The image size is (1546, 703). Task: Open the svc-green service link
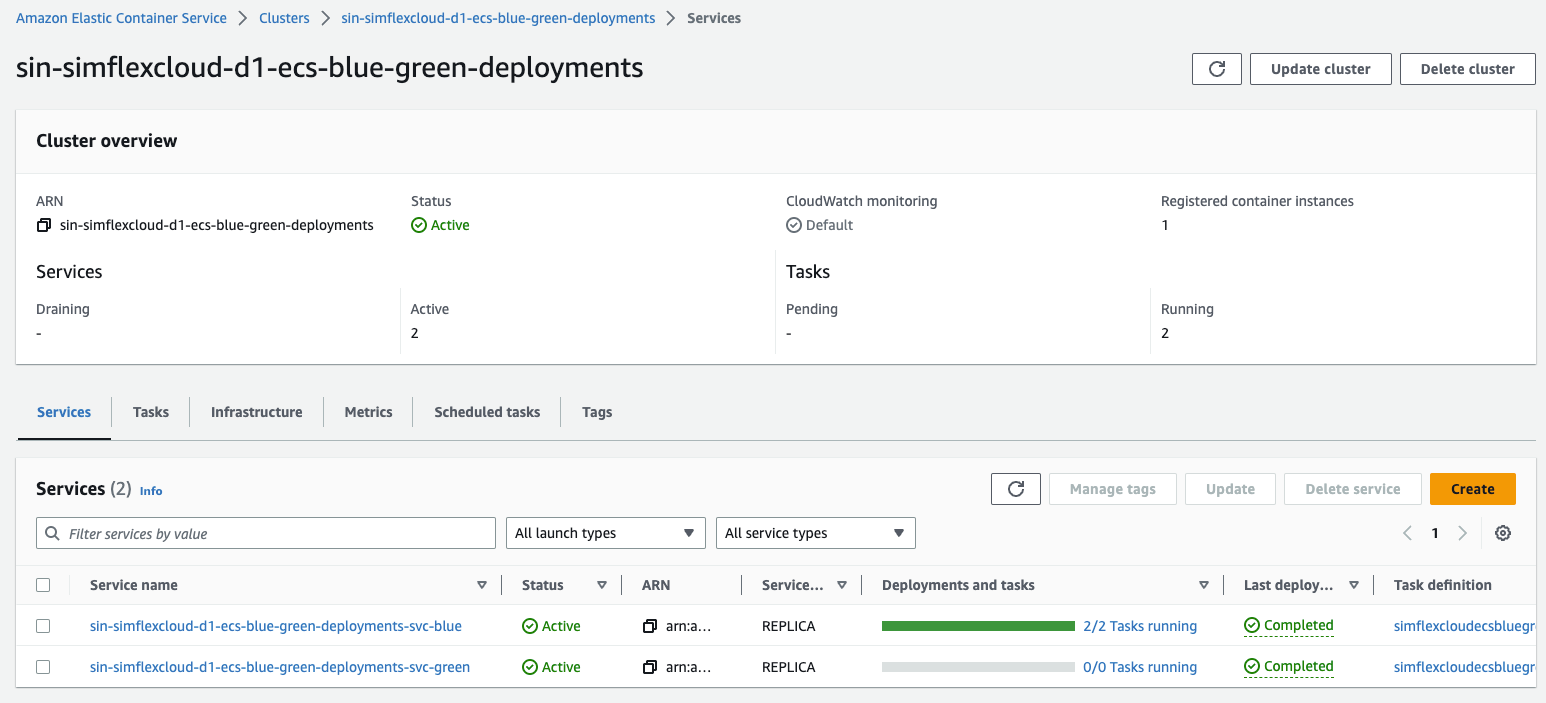280,667
